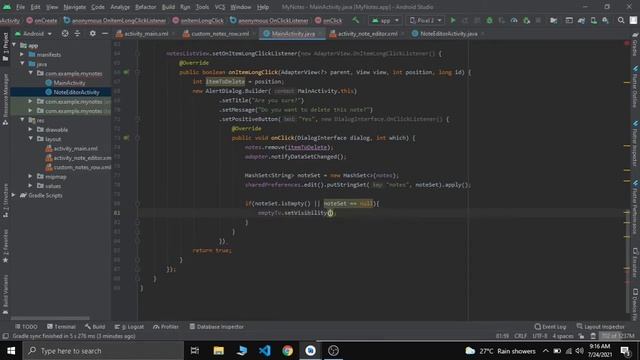Click the Make Project hammer icon
This screenshot has width=640, height=360.
[356, 20]
